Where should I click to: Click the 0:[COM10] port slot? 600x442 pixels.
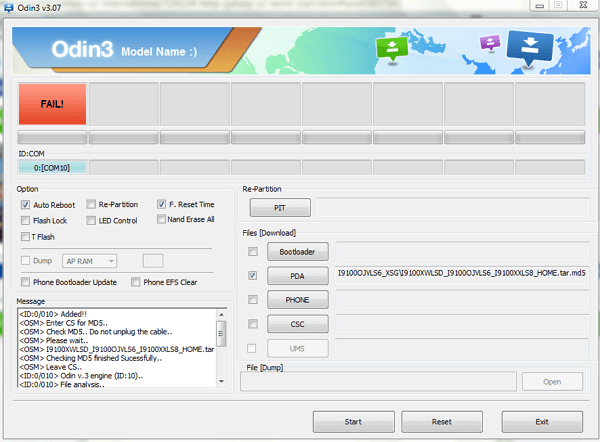52,168
